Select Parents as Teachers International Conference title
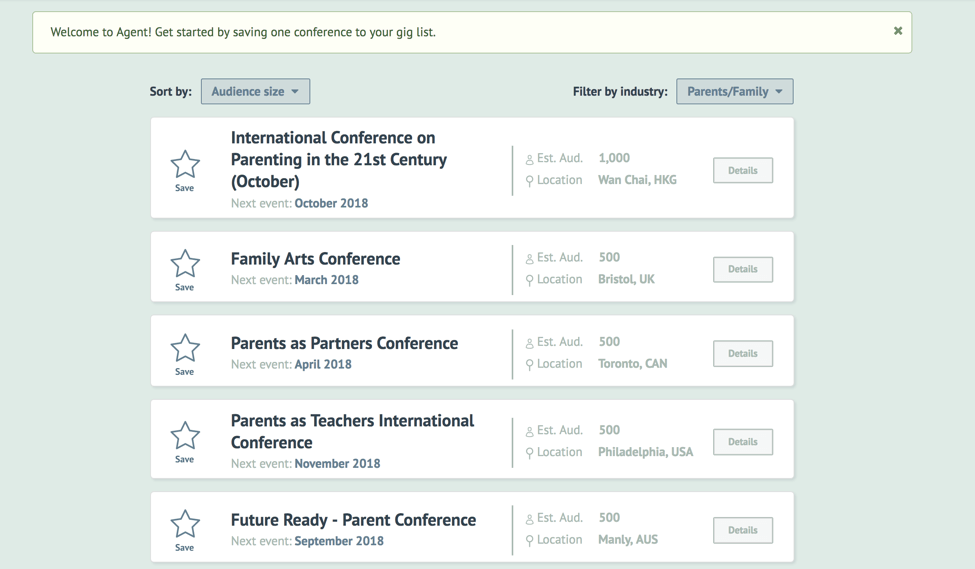The width and height of the screenshot is (975, 569). pos(352,431)
